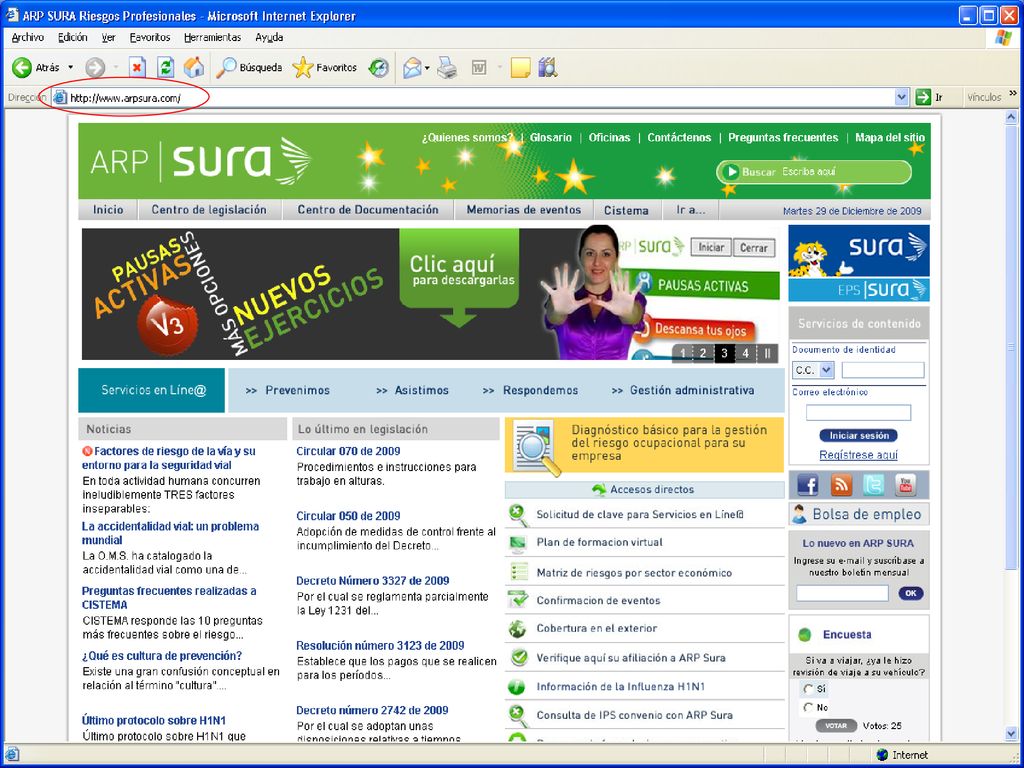The width and height of the screenshot is (1024, 768).
Task: Open the Edición menu
Action: pyautogui.click(x=72, y=37)
